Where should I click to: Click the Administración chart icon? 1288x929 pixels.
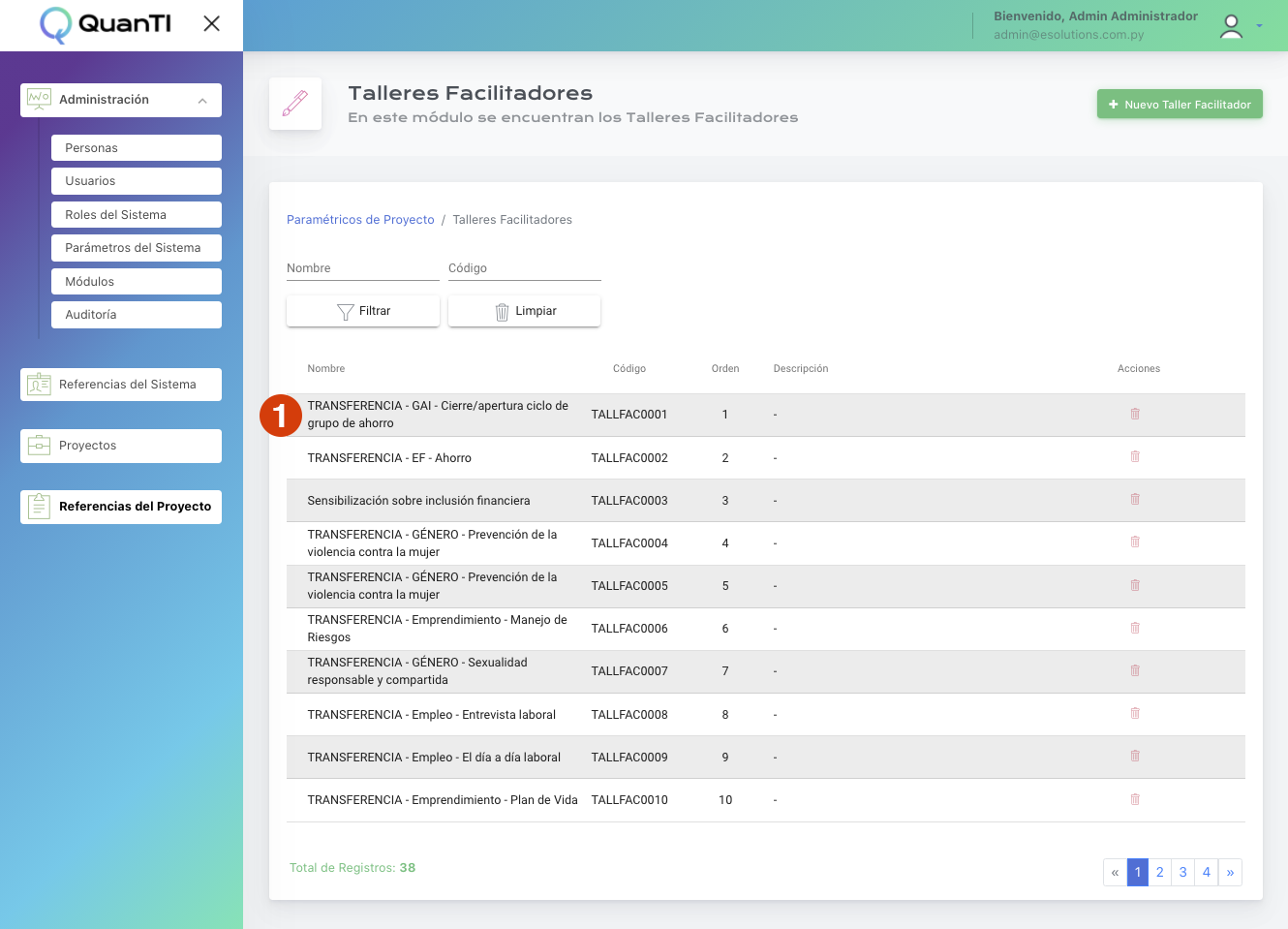click(39, 99)
